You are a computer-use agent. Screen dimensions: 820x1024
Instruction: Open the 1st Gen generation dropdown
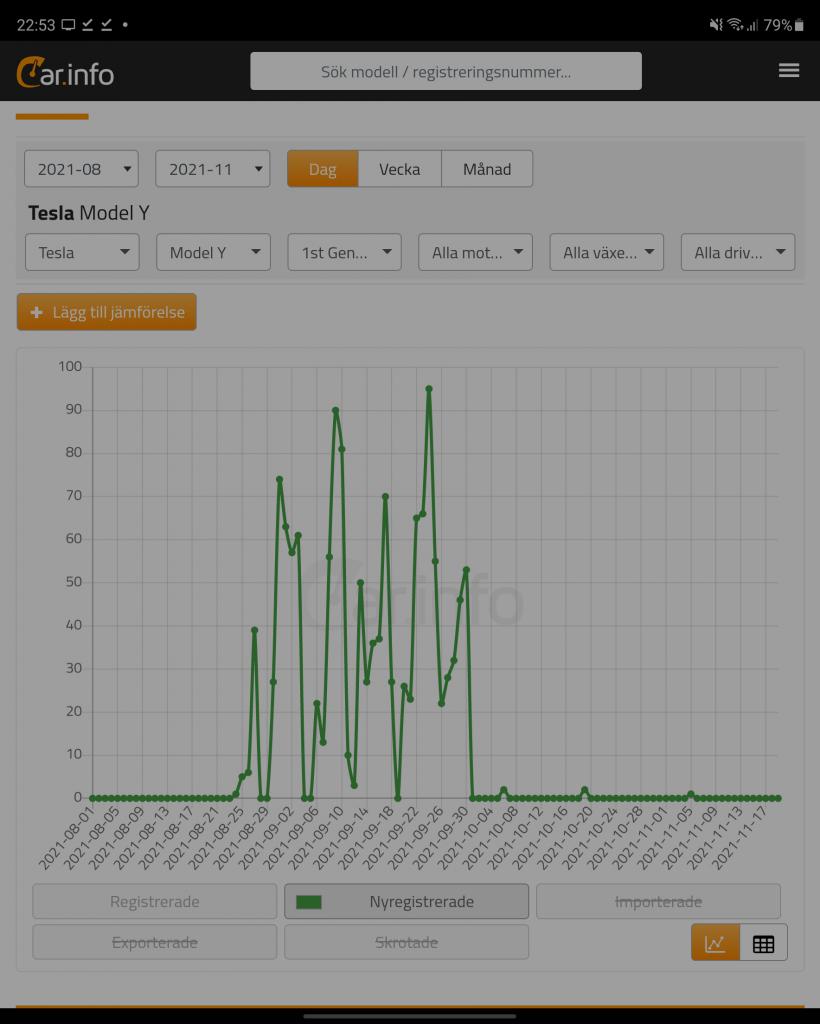click(345, 252)
